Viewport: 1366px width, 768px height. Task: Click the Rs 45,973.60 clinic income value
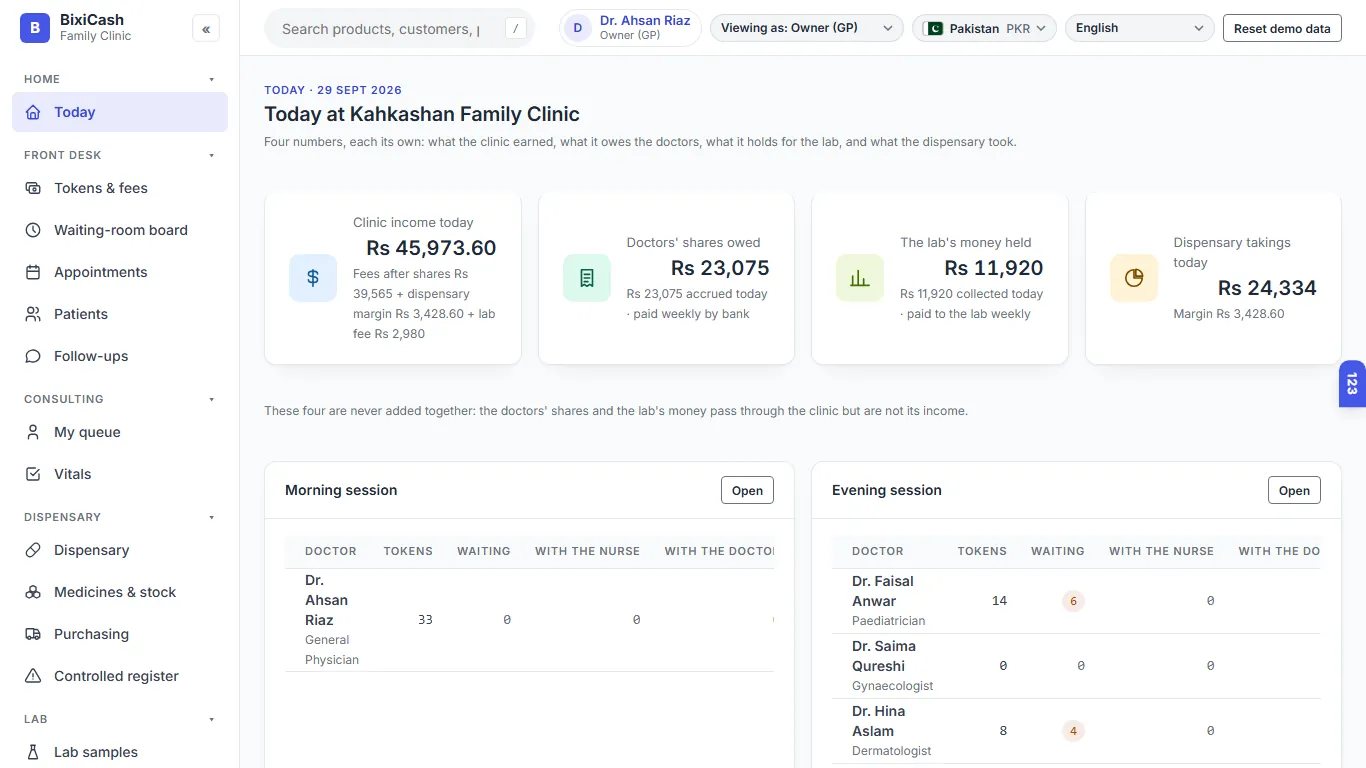pos(431,248)
